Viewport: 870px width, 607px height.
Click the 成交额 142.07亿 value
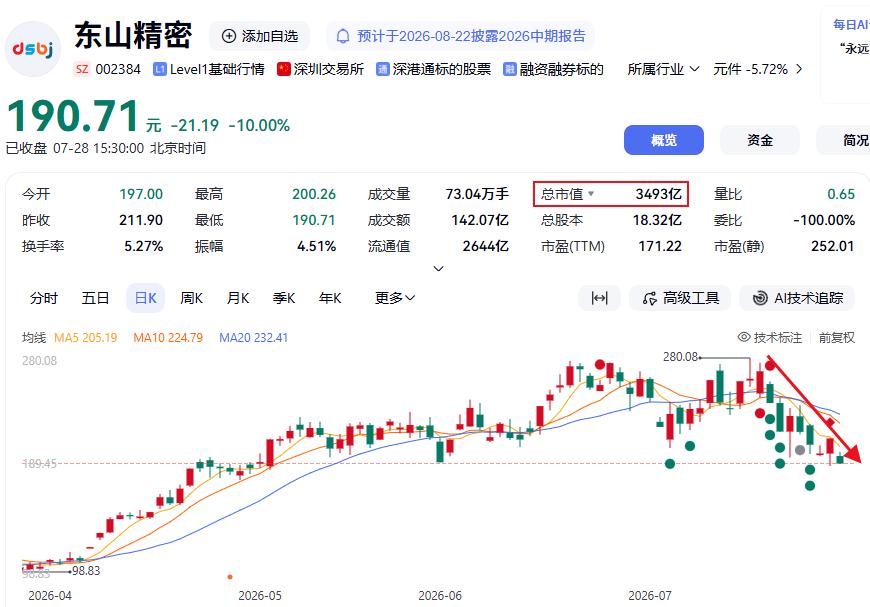[x=479, y=220]
